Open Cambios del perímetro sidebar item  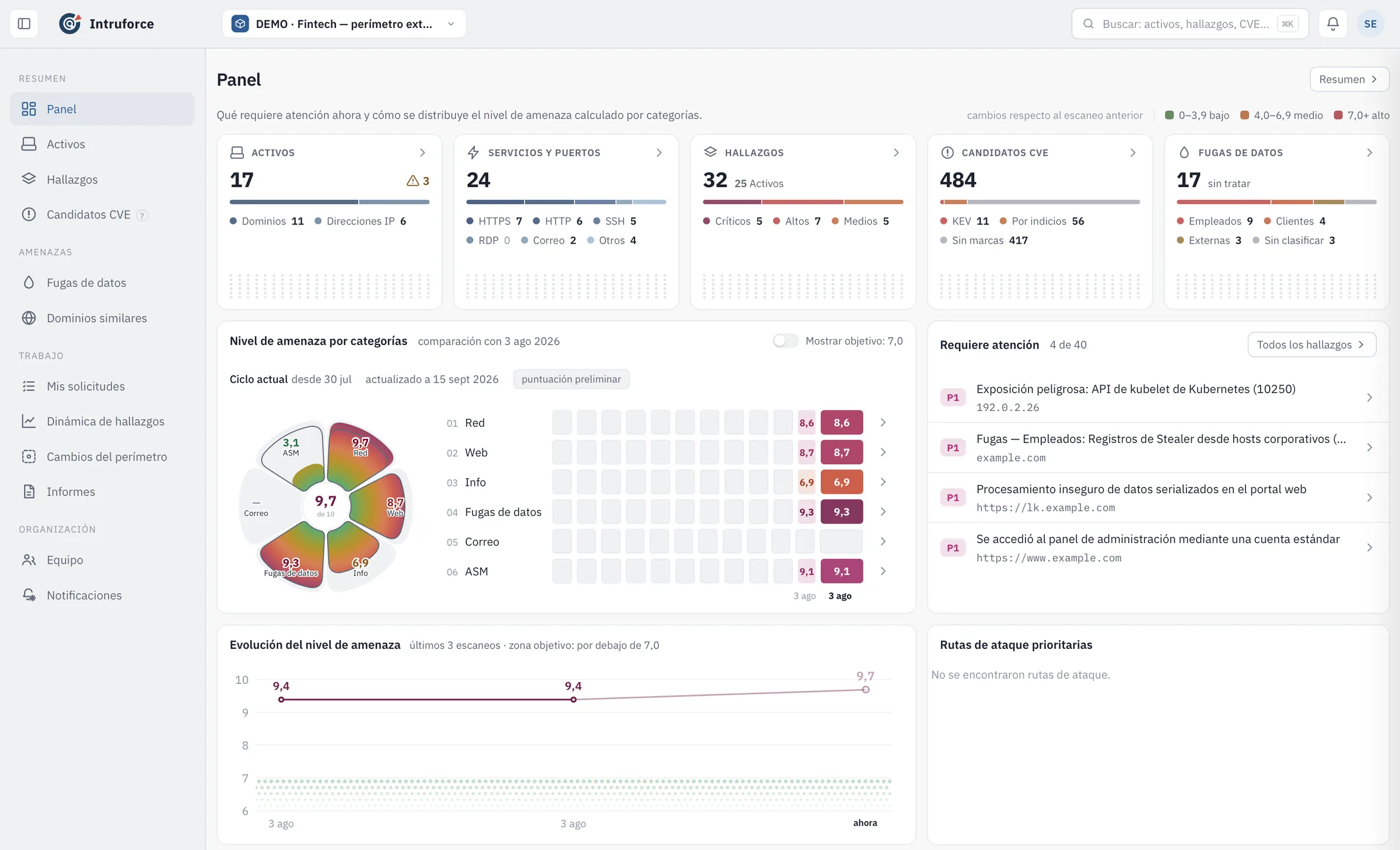click(102, 457)
